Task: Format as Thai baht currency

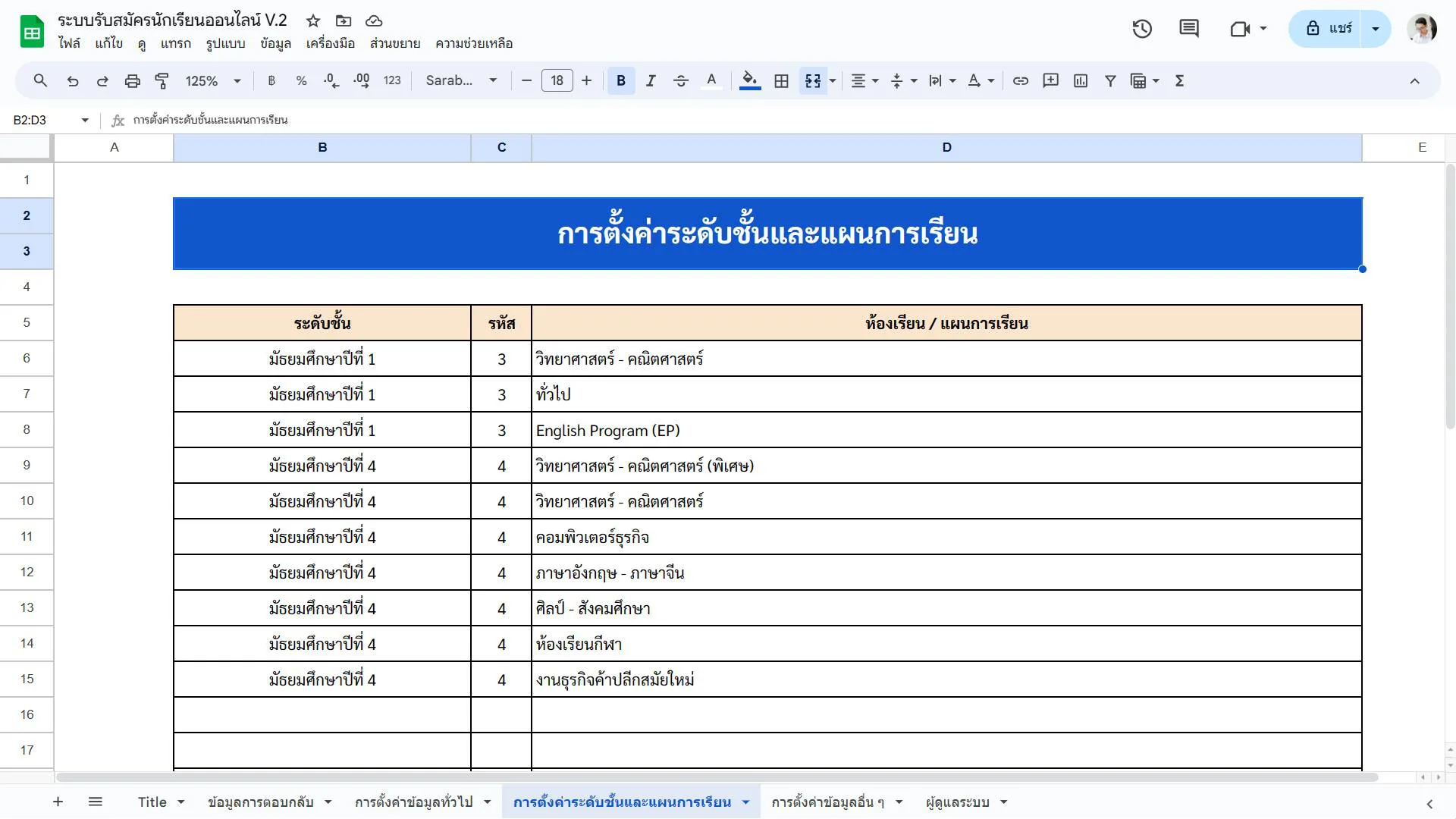Action: pyautogui.click(x=271, y=80)
